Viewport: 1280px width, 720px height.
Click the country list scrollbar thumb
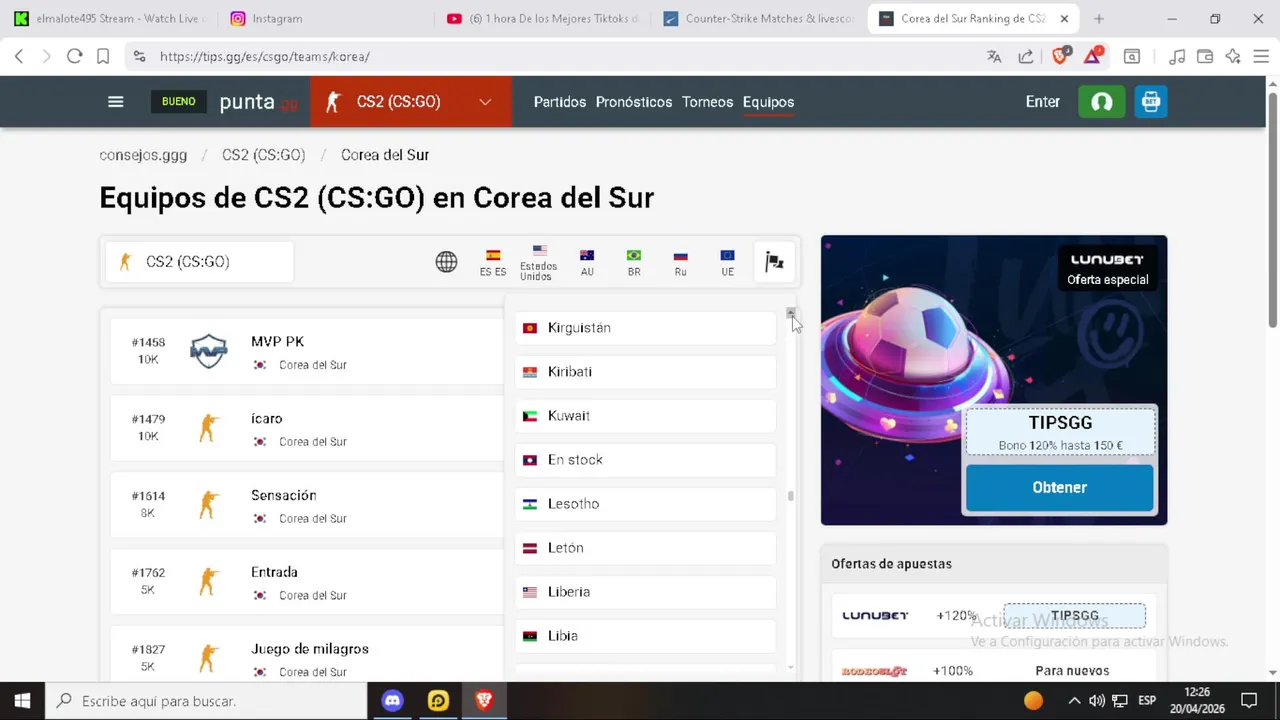click(791, 496)
